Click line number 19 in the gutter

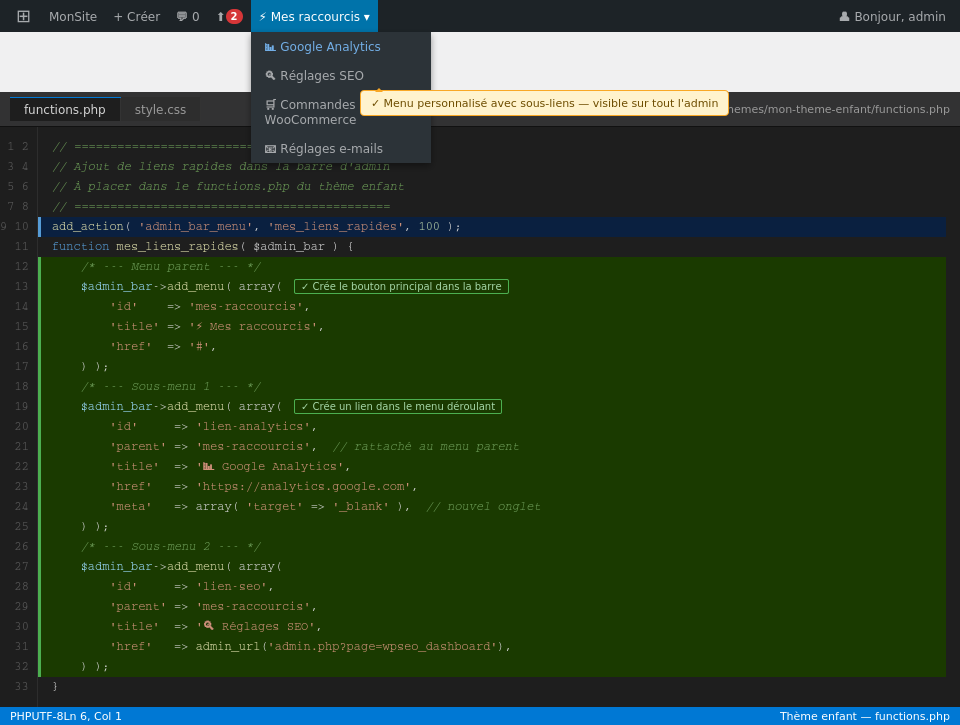(x=21, y=406)
